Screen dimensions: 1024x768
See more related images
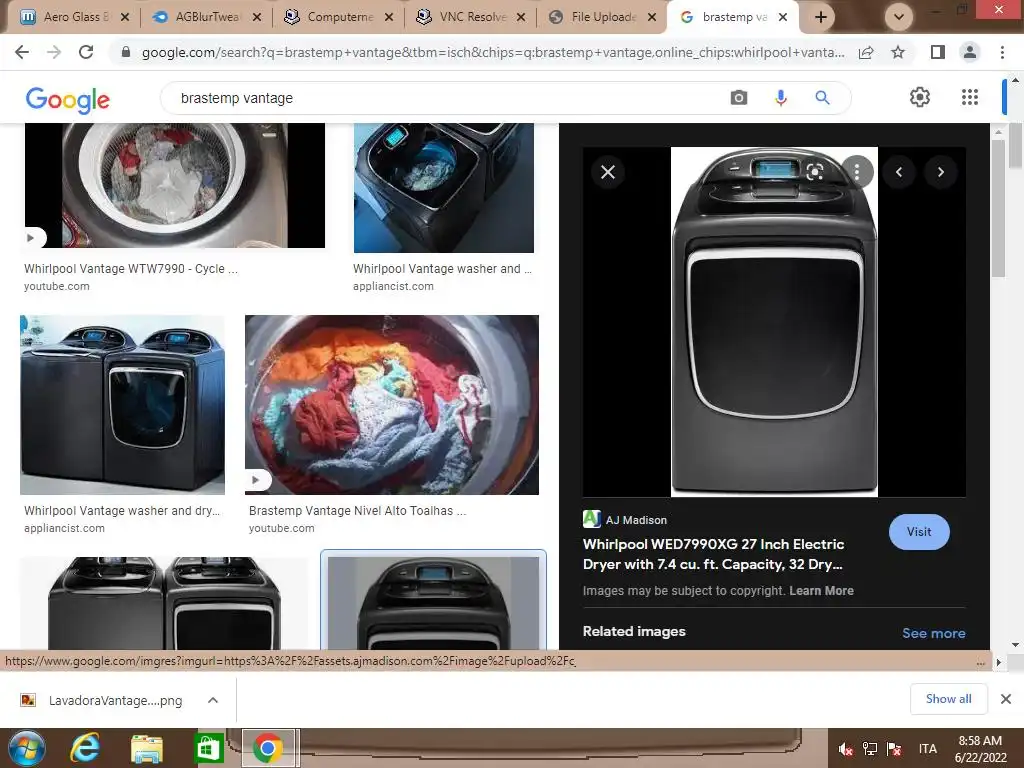click(x=933, y=633)
